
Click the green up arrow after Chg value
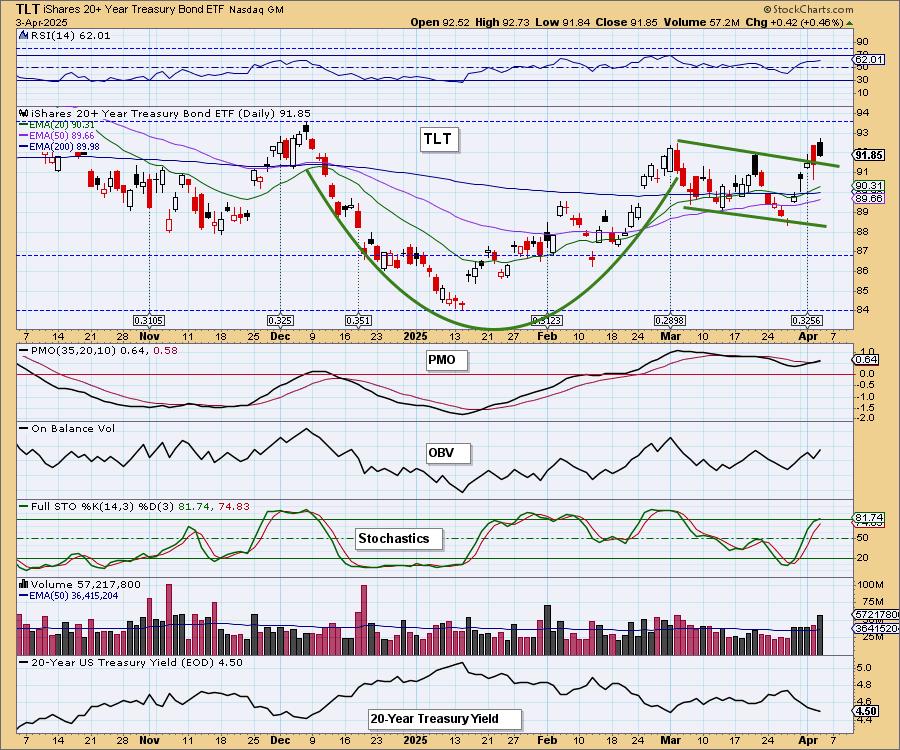(x=850, y=23)
